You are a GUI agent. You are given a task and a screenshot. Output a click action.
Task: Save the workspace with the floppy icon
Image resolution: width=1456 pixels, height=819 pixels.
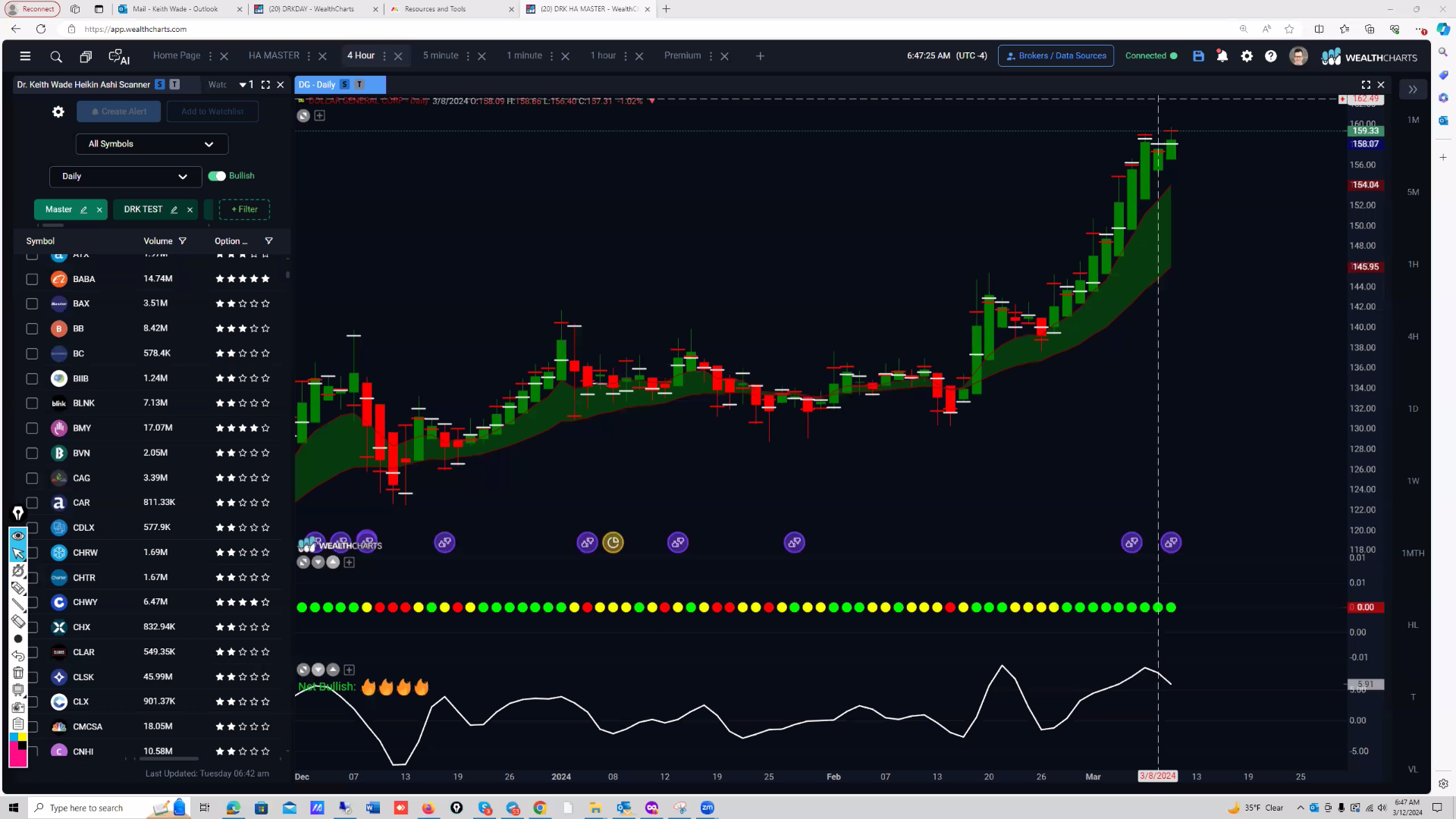tap(1198, 56)
